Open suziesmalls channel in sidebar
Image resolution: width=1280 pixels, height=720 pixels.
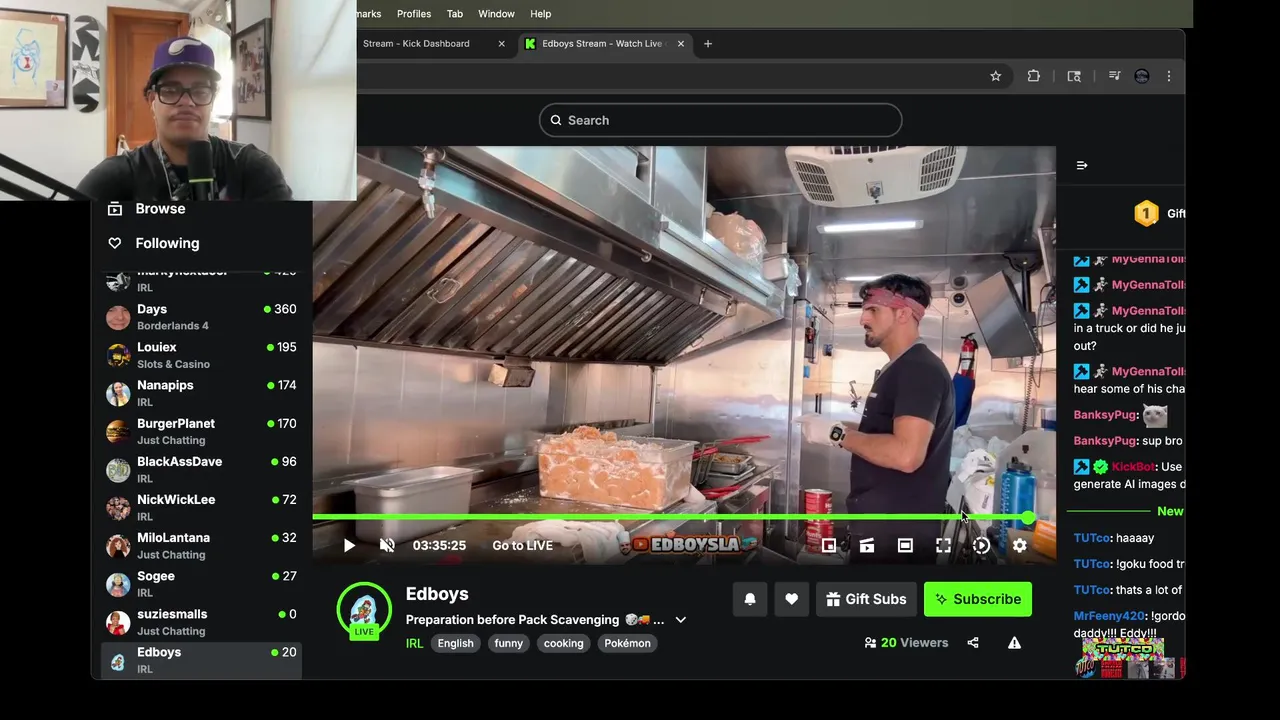201,622
